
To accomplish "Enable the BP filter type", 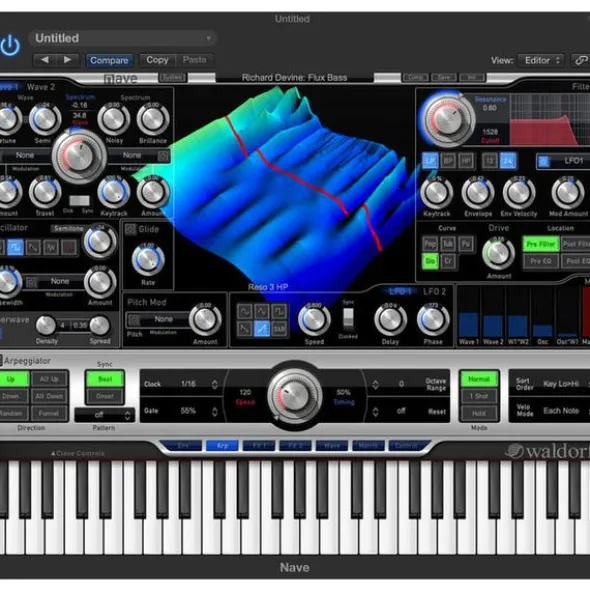I will tap(448, 161).
